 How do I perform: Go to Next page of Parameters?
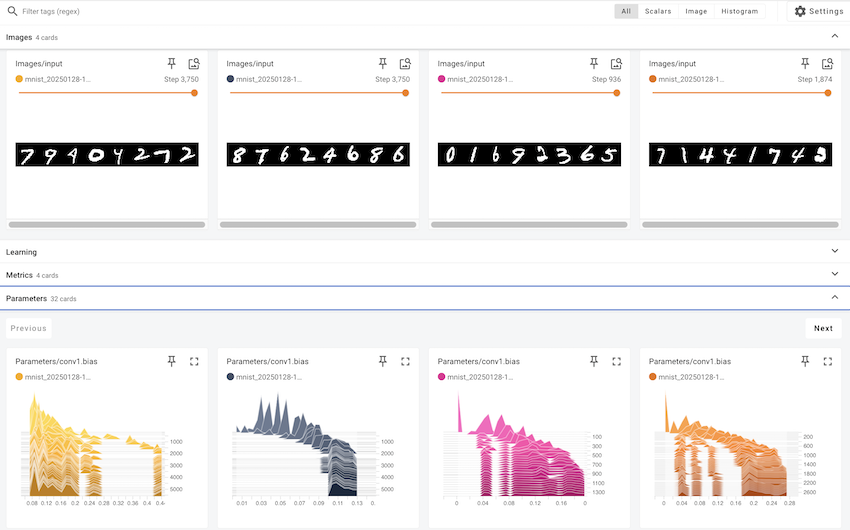[823, 328]
